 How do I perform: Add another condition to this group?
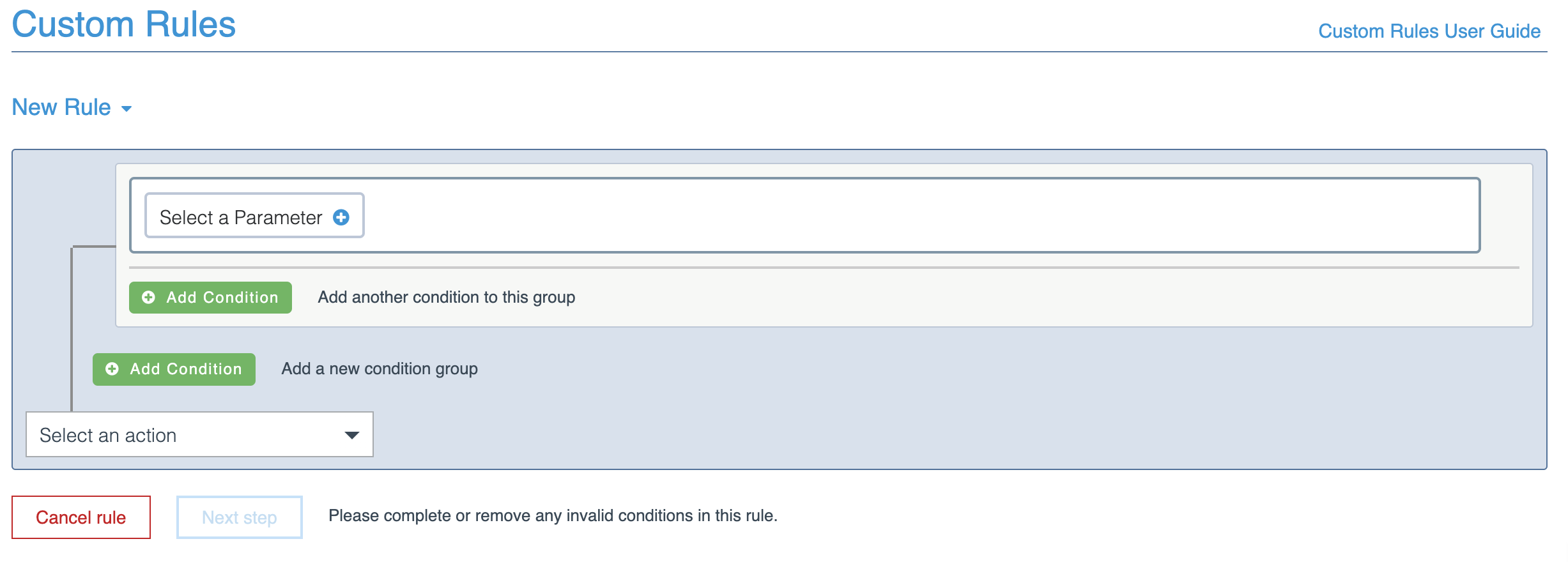click(x=210, y=298)
